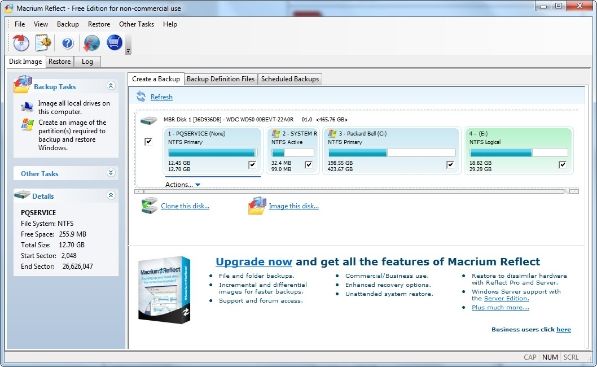The height and width of the screenshot is (367, 597).
Task: Toggle the PQSERVICE partition checkbox
Action: [x=252, y=164]
